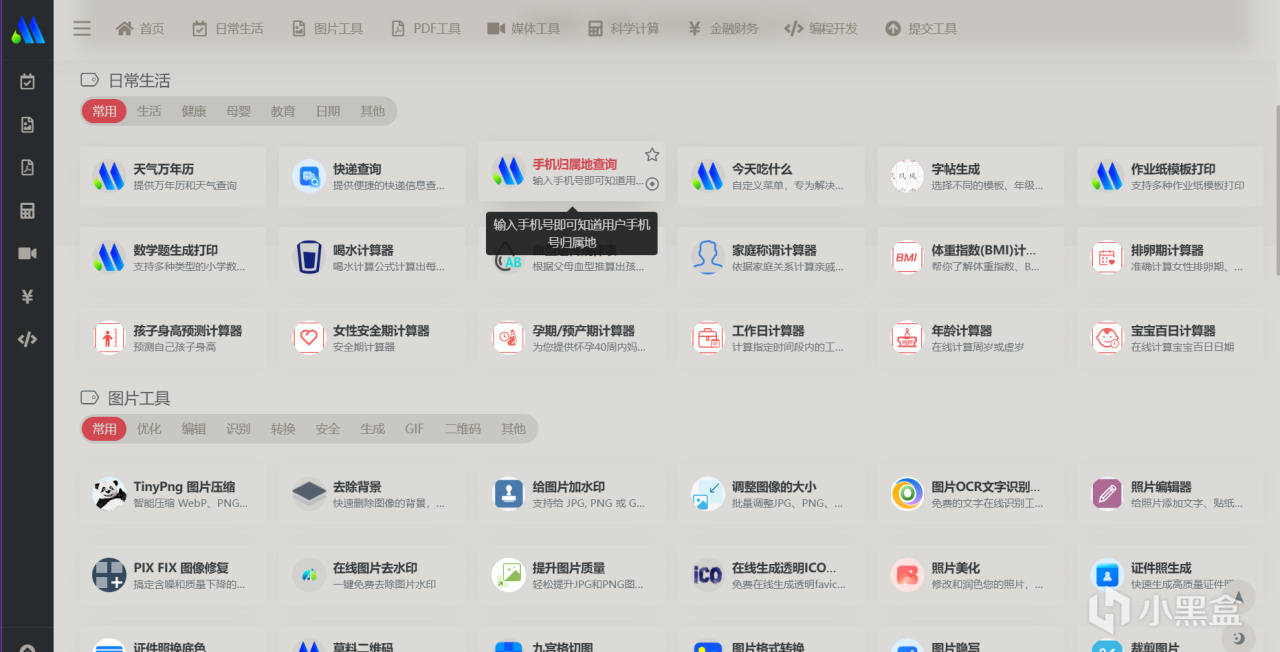1280x652 pixels.
Task: Select the image tools icon in left sidebar
Action: pyautogui.click(x=27, y=124)
